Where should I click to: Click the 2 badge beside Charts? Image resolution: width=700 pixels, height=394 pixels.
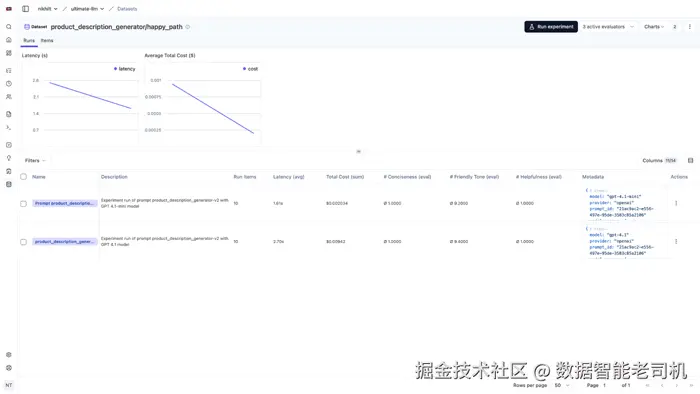[x=675, y=27]
